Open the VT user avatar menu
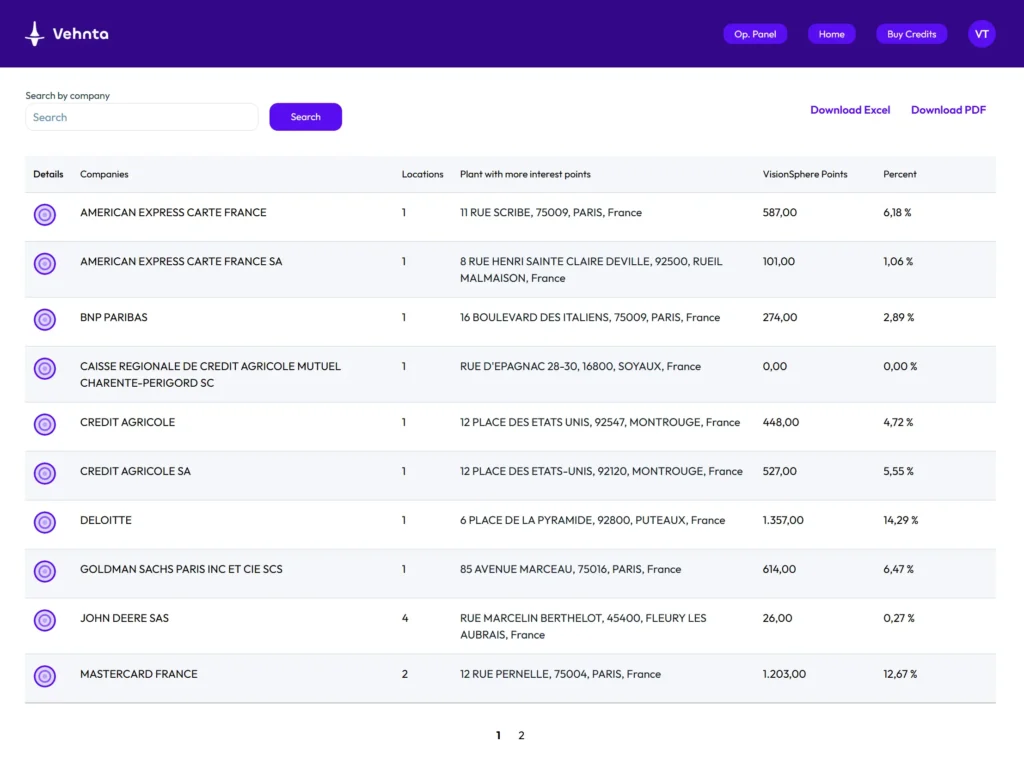Screen dimensions: 1024x760 [982, 34]
